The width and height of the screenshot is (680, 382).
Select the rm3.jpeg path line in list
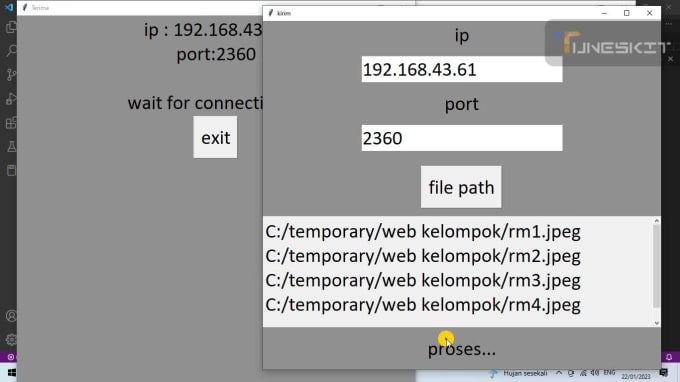tap(423, 281)
